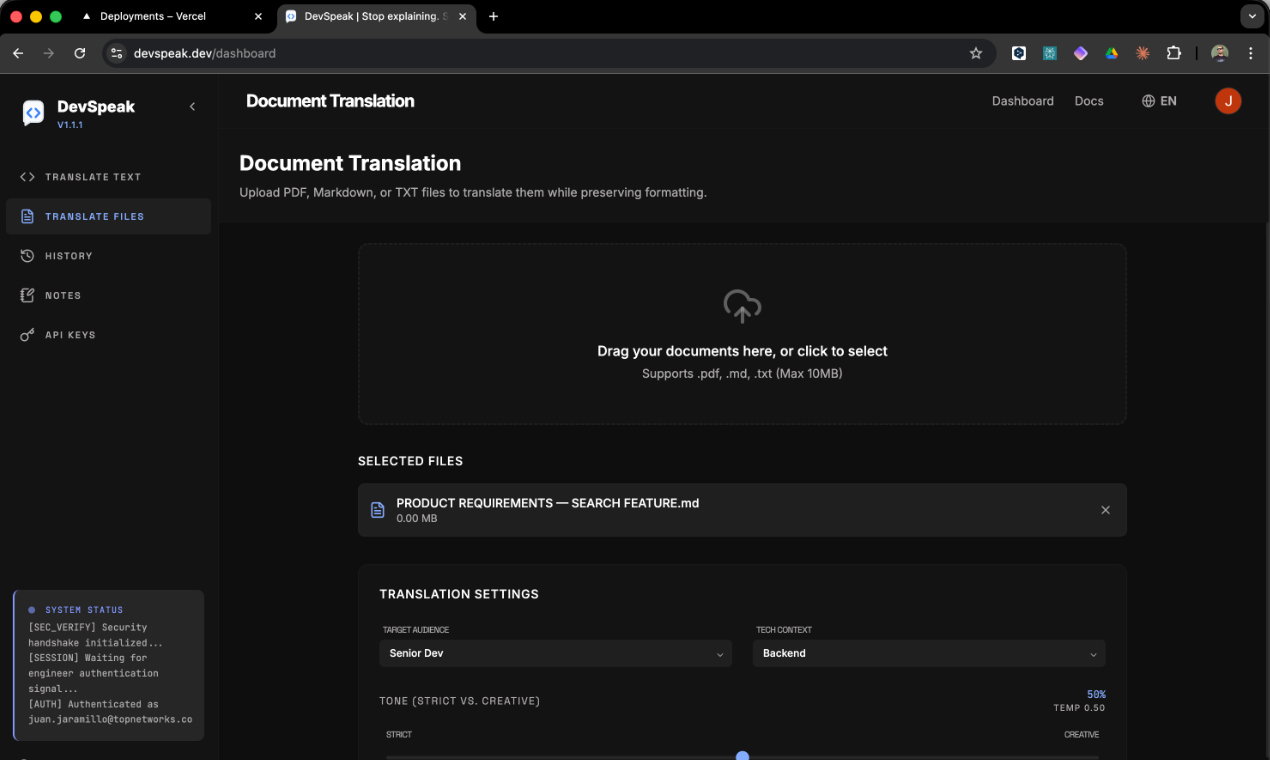Click the drag-your-documents upload zone
This screenshot has height=760, width=1270.
[x=742, y=334]
